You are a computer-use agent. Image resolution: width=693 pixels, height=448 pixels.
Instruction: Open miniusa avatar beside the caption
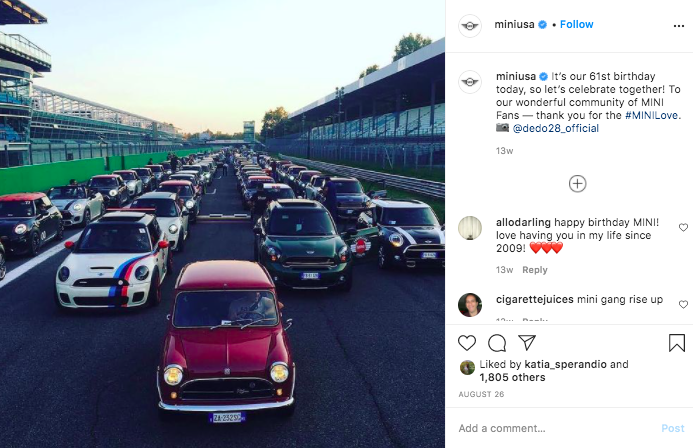pos(470,83)
